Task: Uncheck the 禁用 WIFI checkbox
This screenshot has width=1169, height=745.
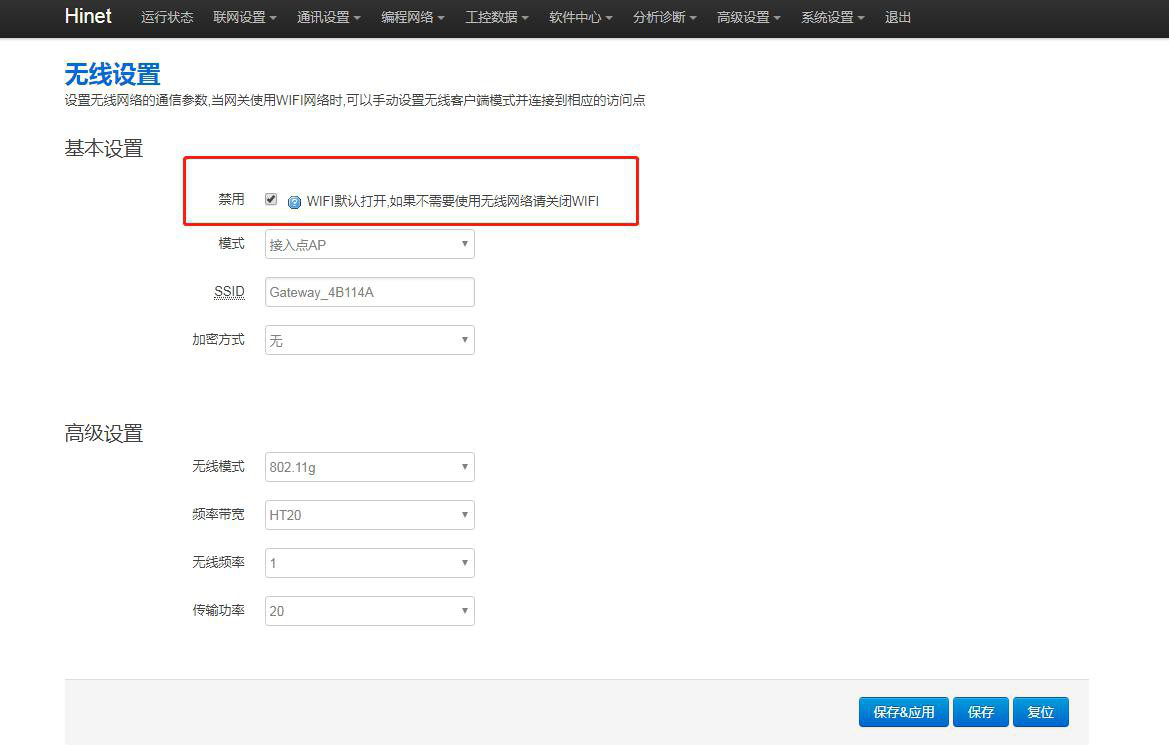Action: click(270, 199)
